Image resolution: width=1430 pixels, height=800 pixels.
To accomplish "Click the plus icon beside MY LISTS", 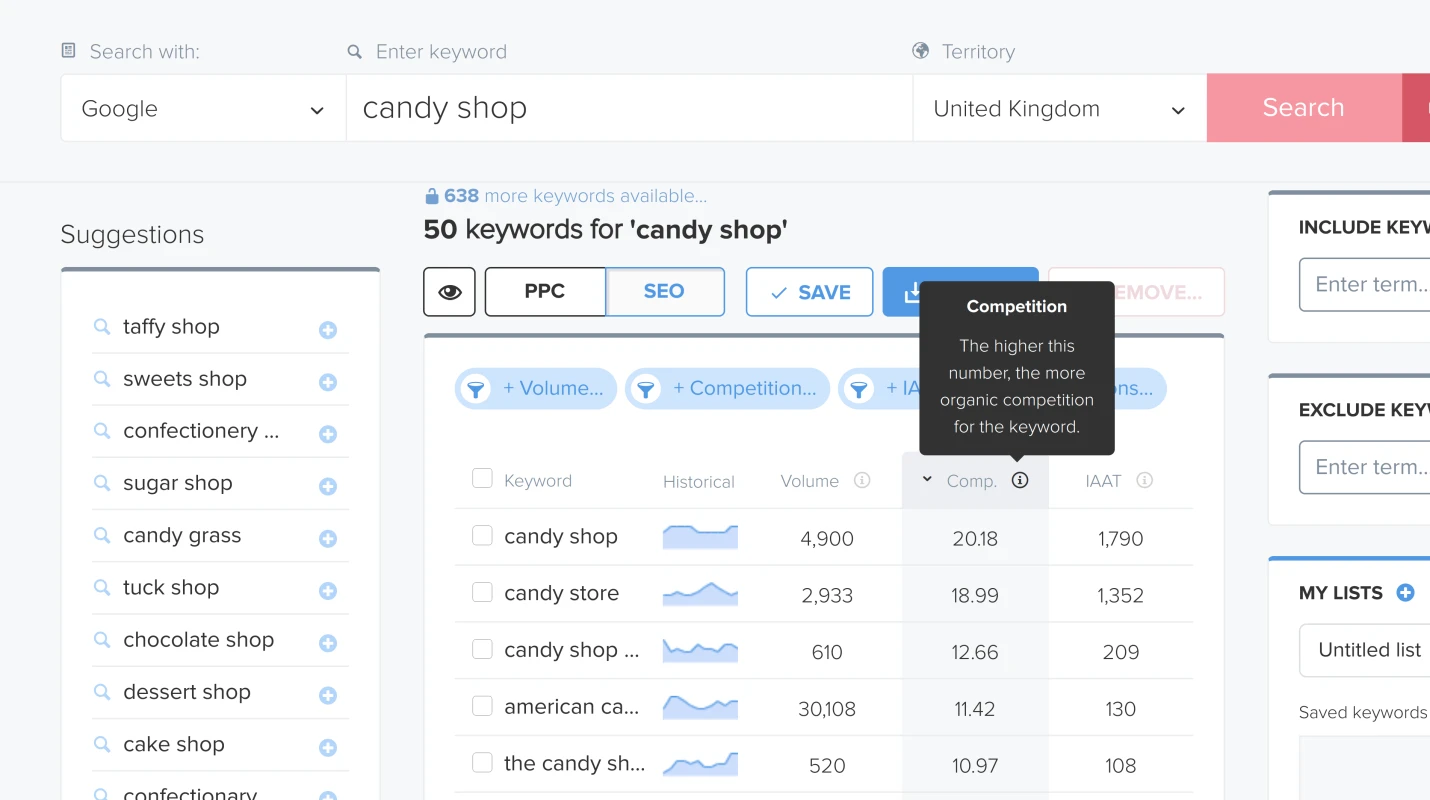I will point(1406,592).
